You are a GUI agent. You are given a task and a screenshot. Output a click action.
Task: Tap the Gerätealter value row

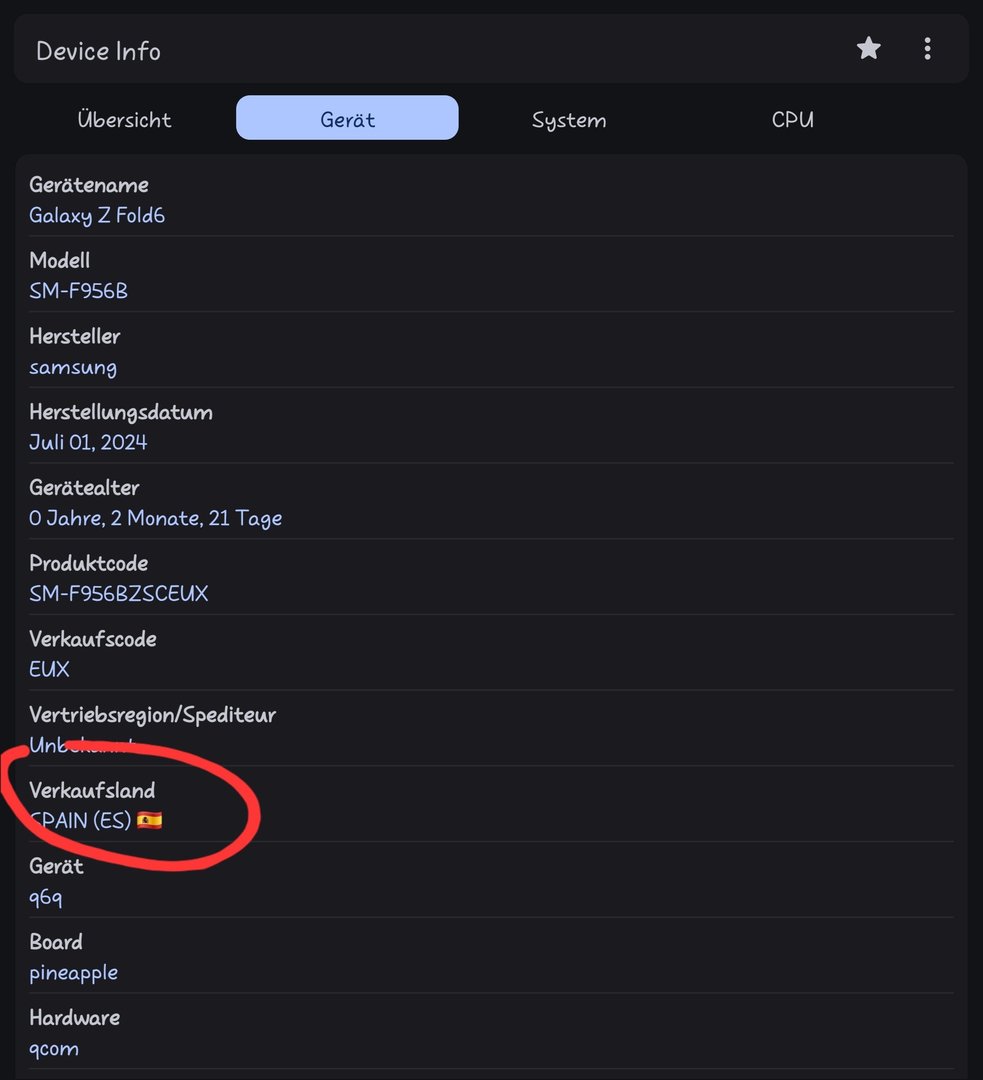click(x=491, y=502)
